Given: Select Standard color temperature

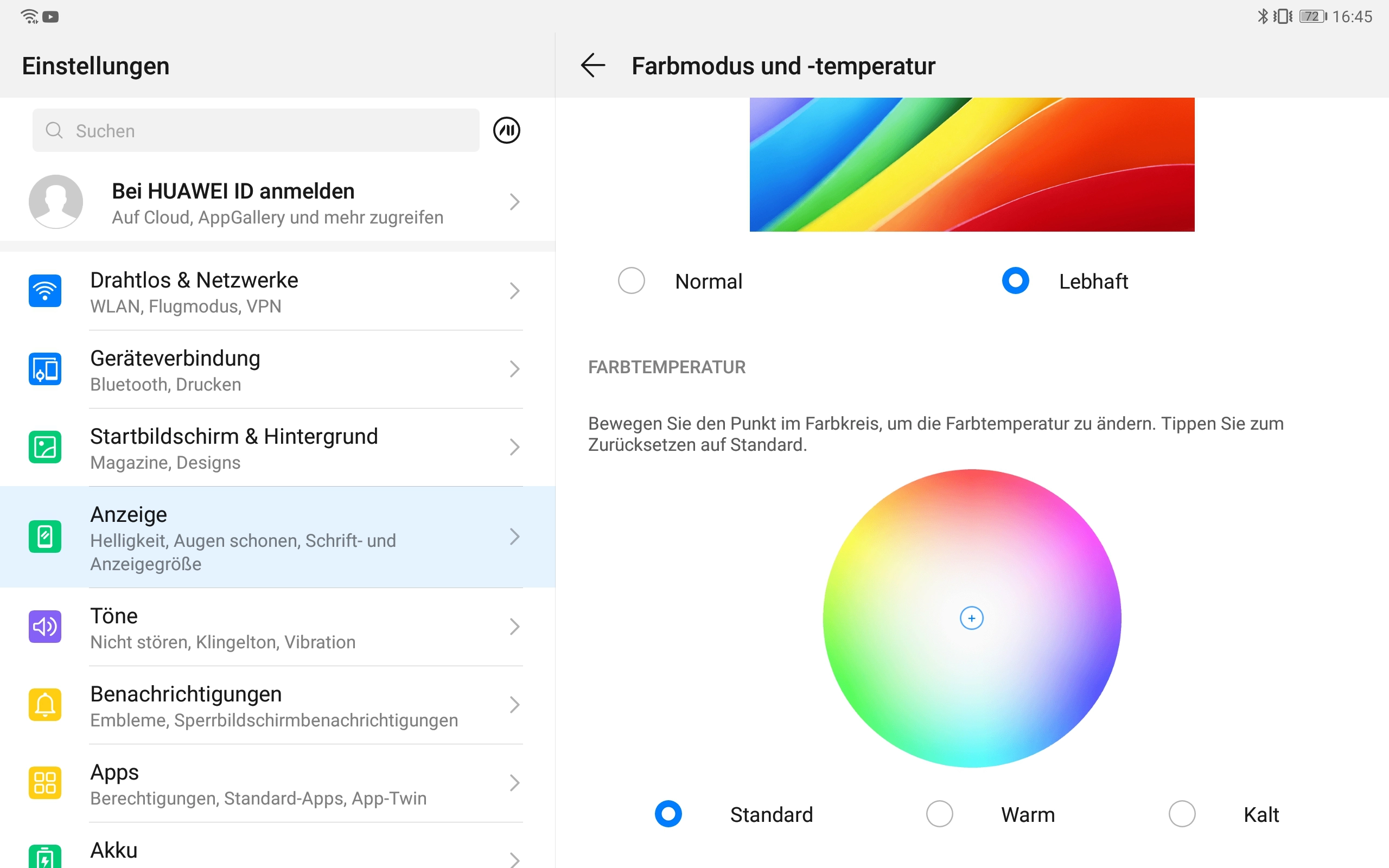Looking at the screenshot, I should pyautogui.click(x=668, y=814).
